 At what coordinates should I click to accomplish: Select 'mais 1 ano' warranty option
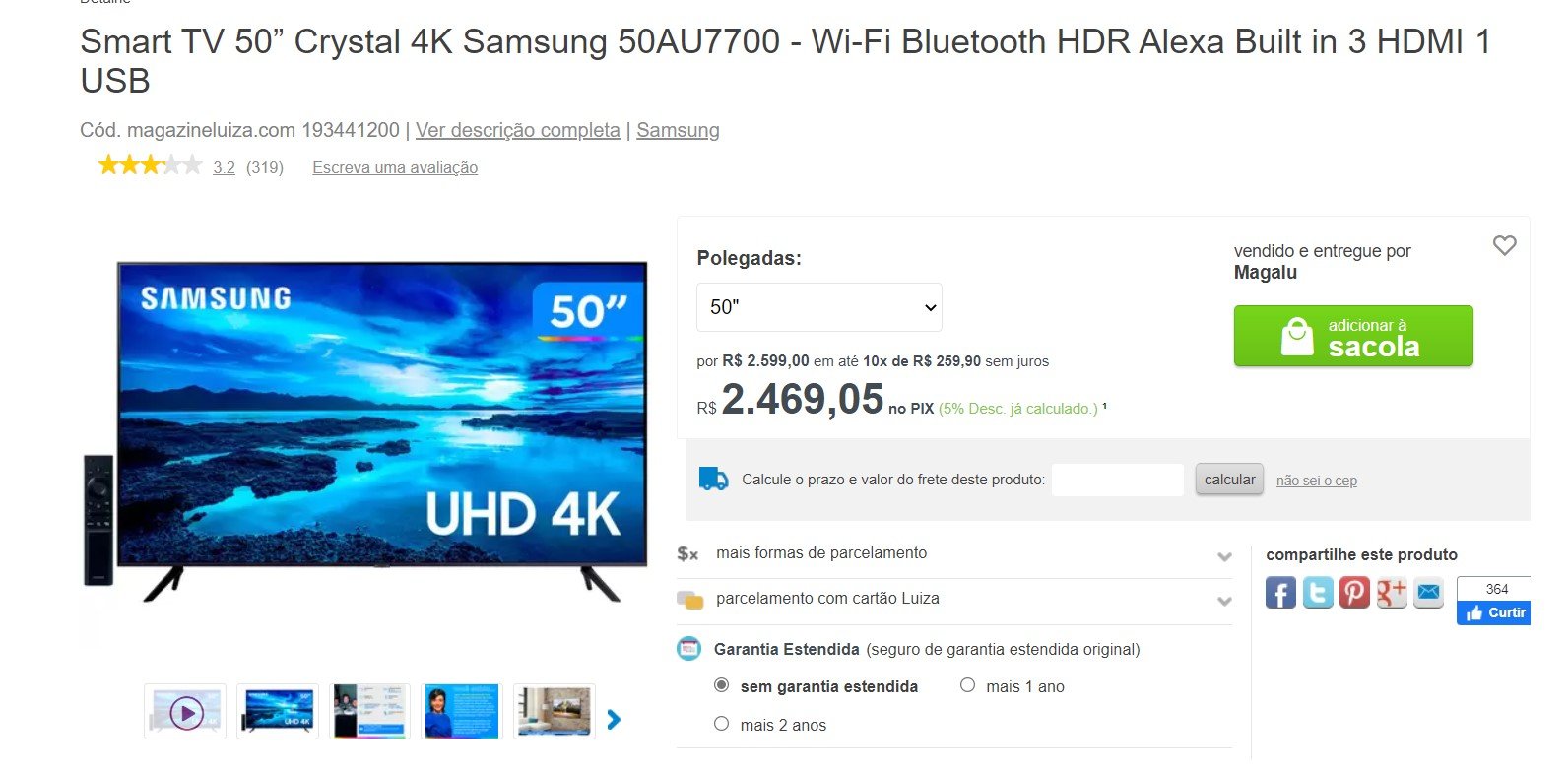tap(967, 685)
